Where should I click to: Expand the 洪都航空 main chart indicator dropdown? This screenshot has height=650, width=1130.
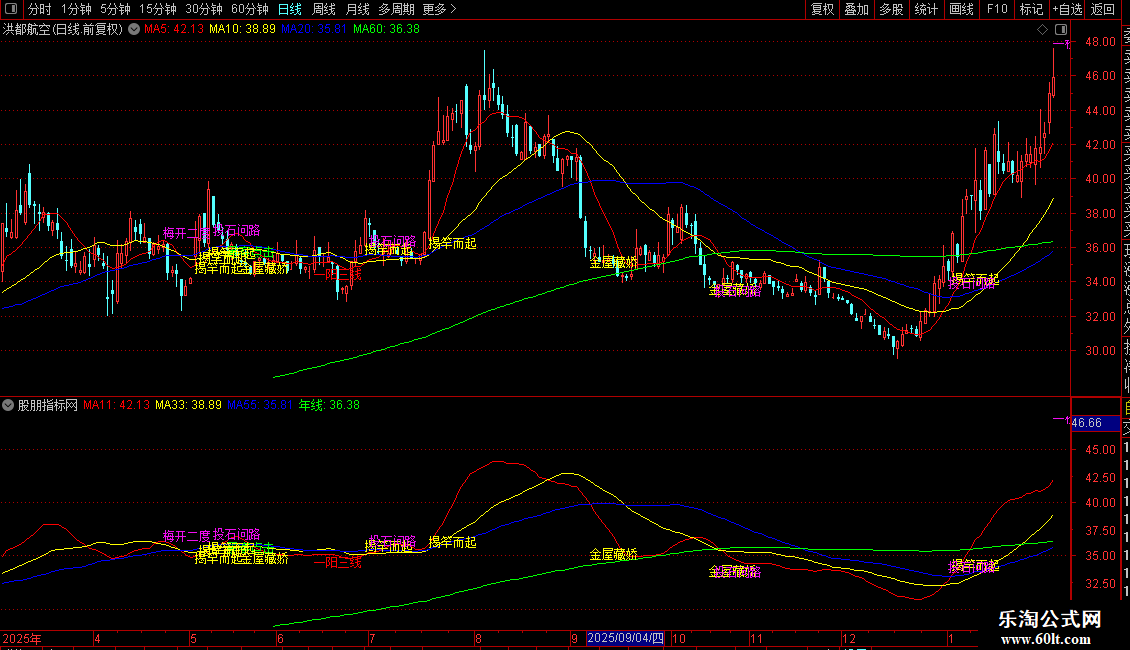[133, 29]
